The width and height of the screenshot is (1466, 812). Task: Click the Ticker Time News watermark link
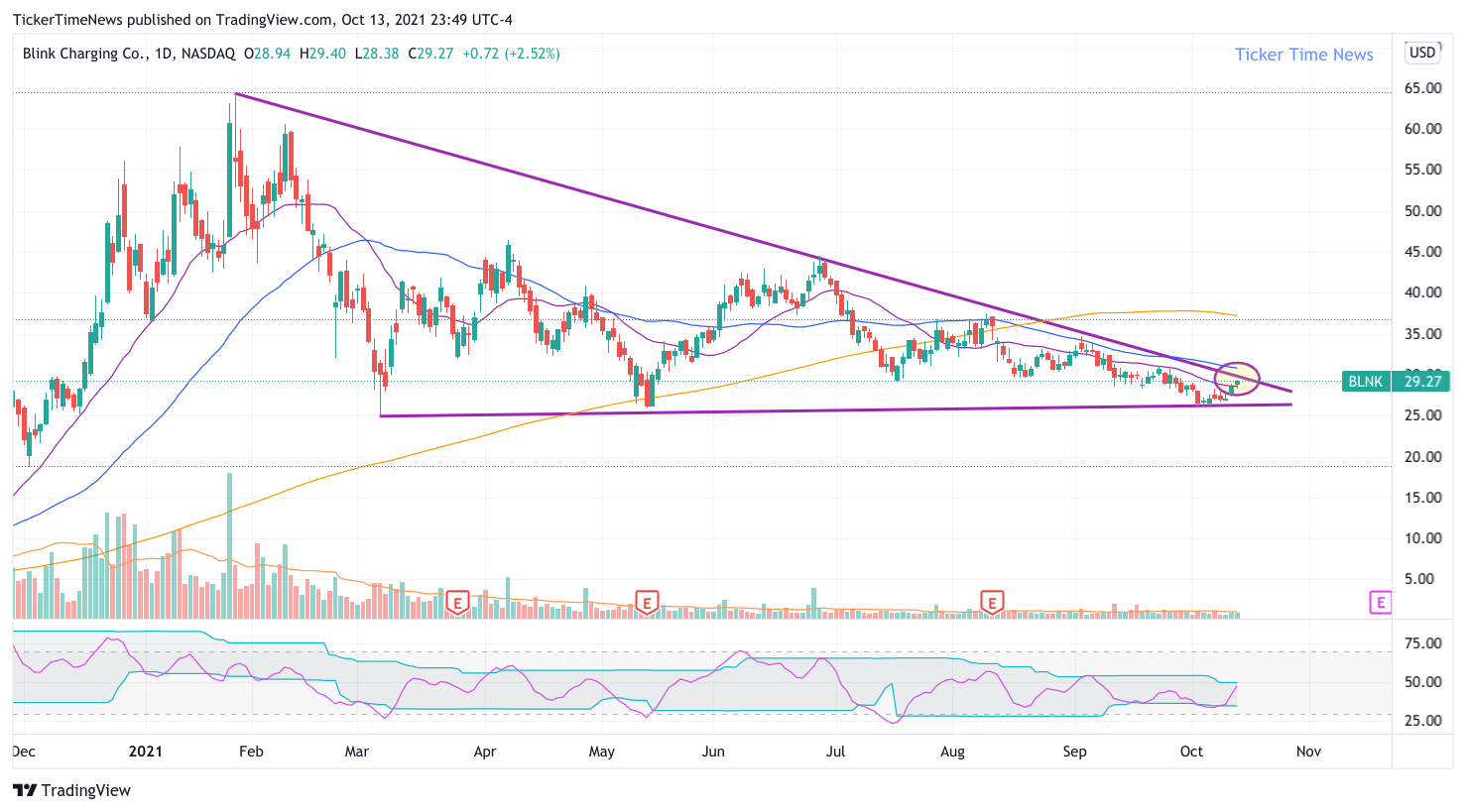(1303, 55)
